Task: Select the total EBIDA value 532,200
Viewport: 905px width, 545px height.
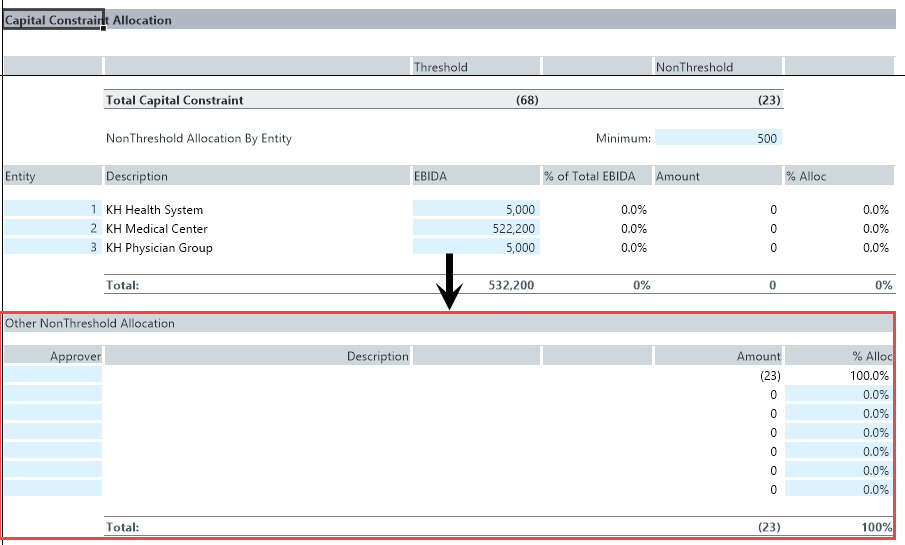Action: [510, 285]
